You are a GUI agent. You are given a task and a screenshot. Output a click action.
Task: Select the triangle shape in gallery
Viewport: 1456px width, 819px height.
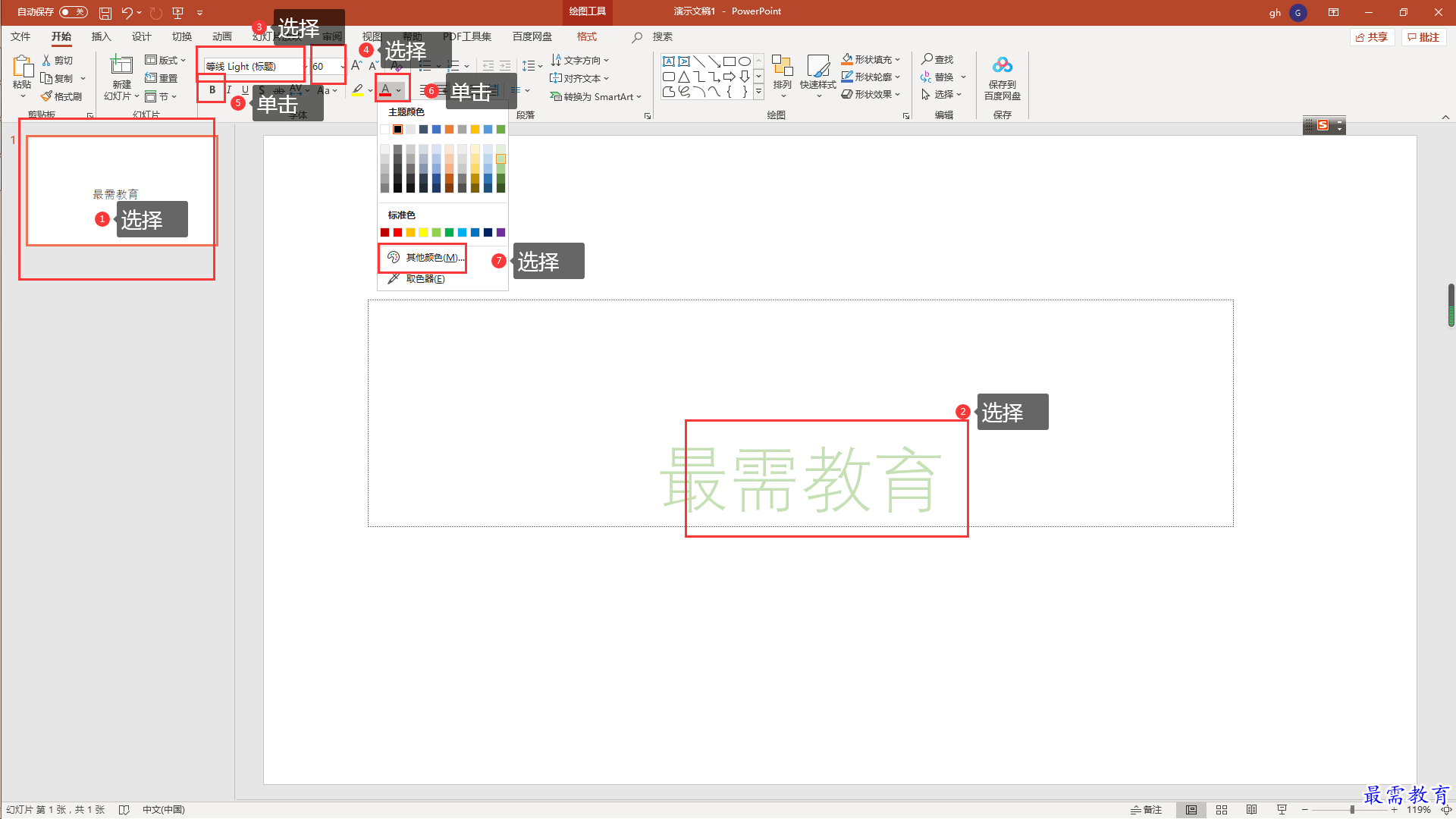[x=684, y=77]
